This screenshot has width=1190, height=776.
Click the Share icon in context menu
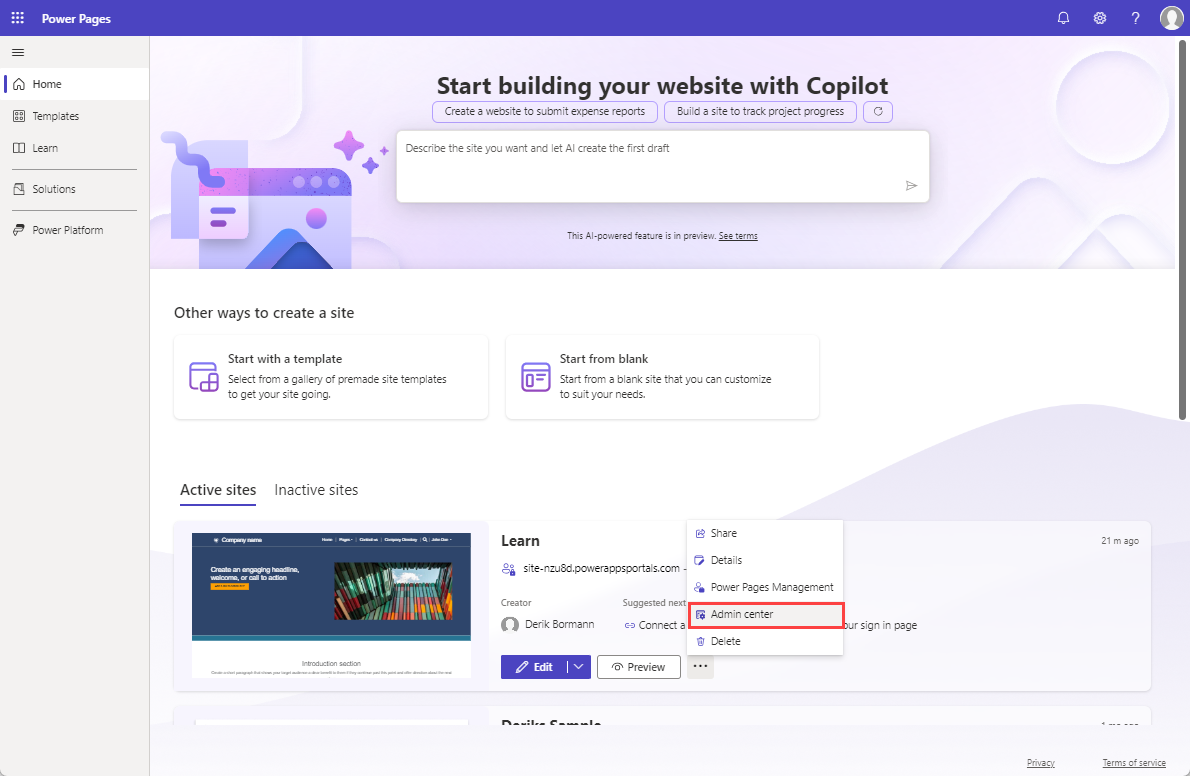click(700, 534)
